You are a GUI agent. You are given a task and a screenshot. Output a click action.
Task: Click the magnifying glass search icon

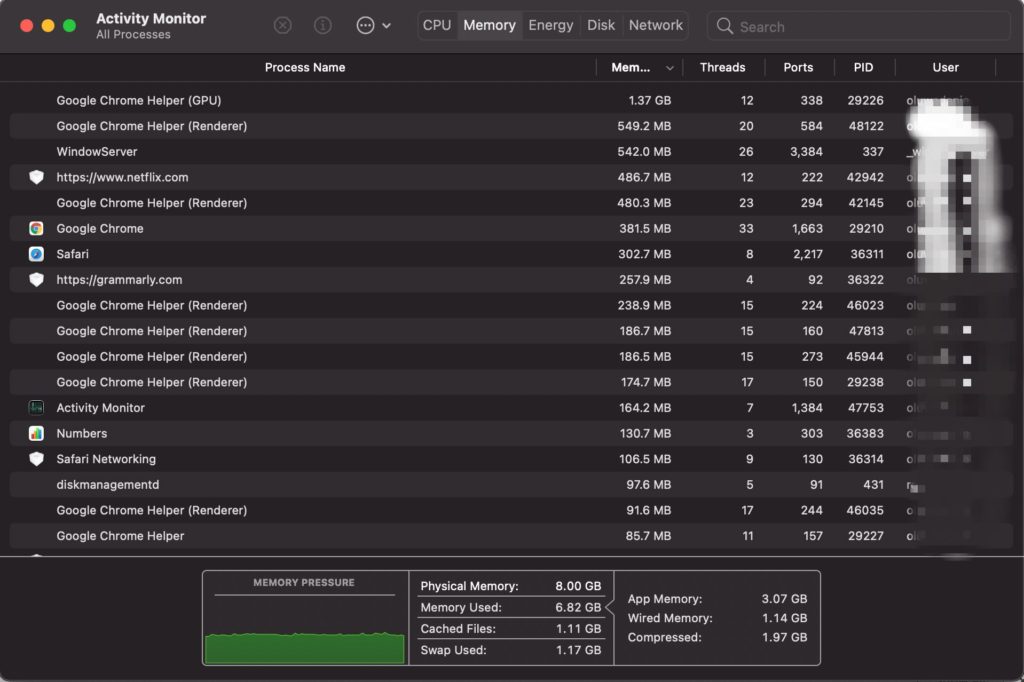724,26
